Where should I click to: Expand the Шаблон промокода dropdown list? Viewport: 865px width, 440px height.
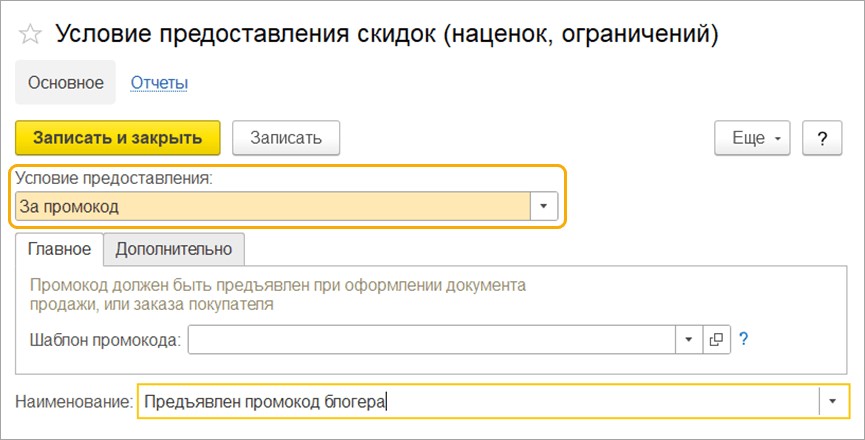(x=688, y=340)
